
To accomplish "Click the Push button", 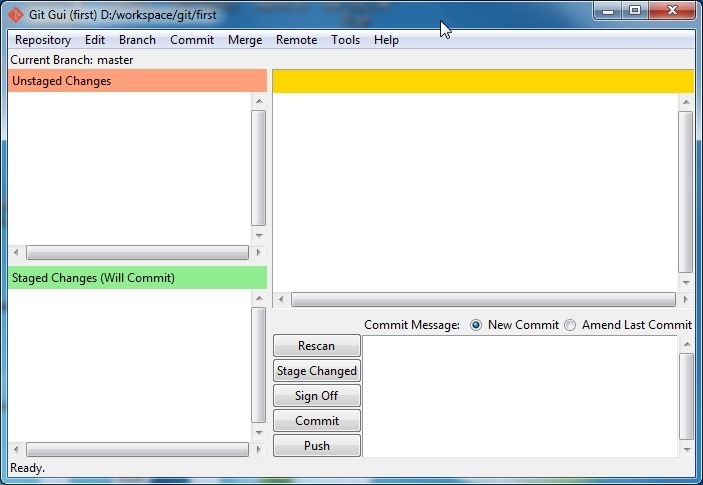I will (x=317, y=446).
